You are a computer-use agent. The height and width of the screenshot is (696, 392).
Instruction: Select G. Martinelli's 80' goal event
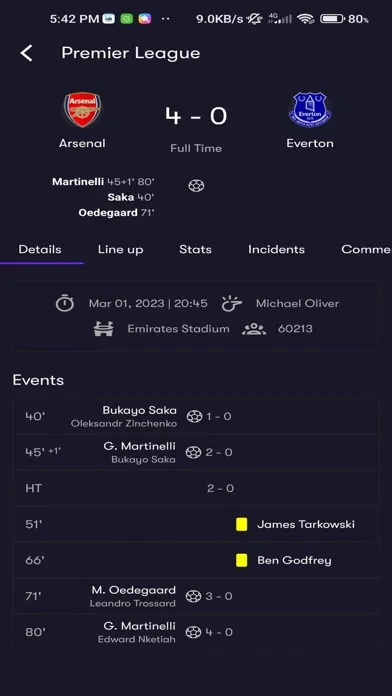(x=196, y=632)
